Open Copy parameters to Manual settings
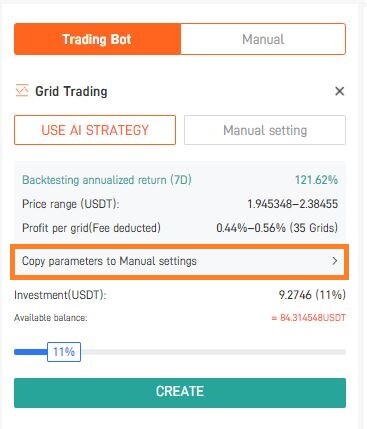Screen dimensions: 367x429 tap(180, 261)
